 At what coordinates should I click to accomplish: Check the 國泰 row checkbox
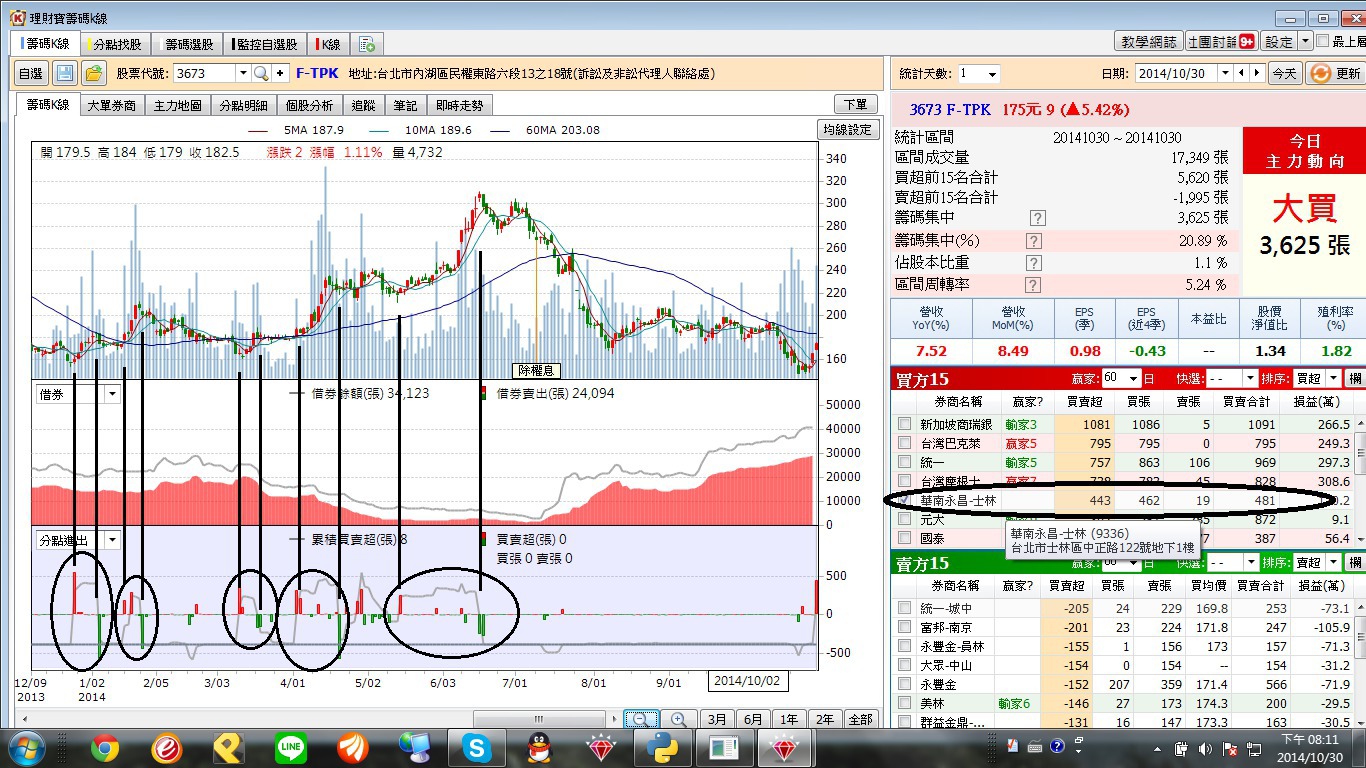click(x=905, y=538)
